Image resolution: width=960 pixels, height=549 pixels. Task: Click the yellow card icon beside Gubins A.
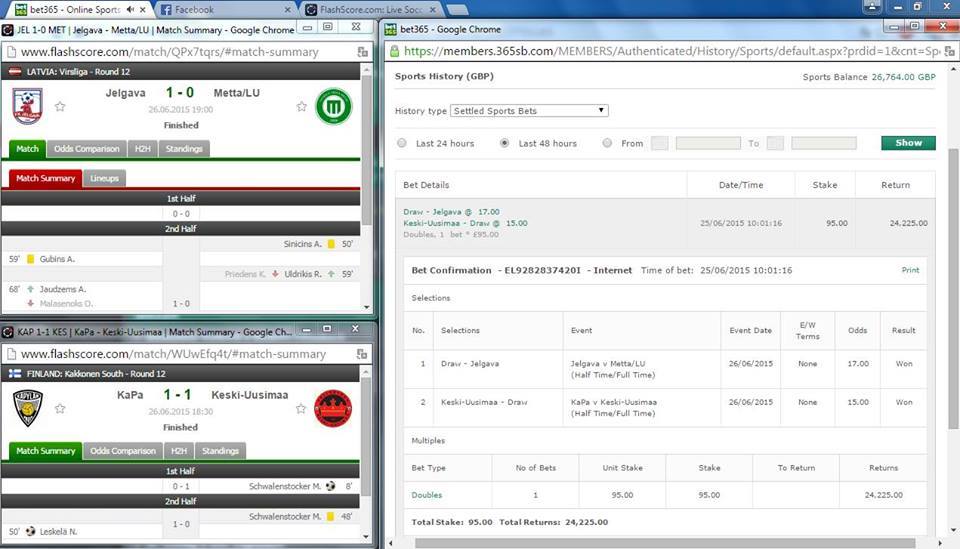(x=31, y=259)
